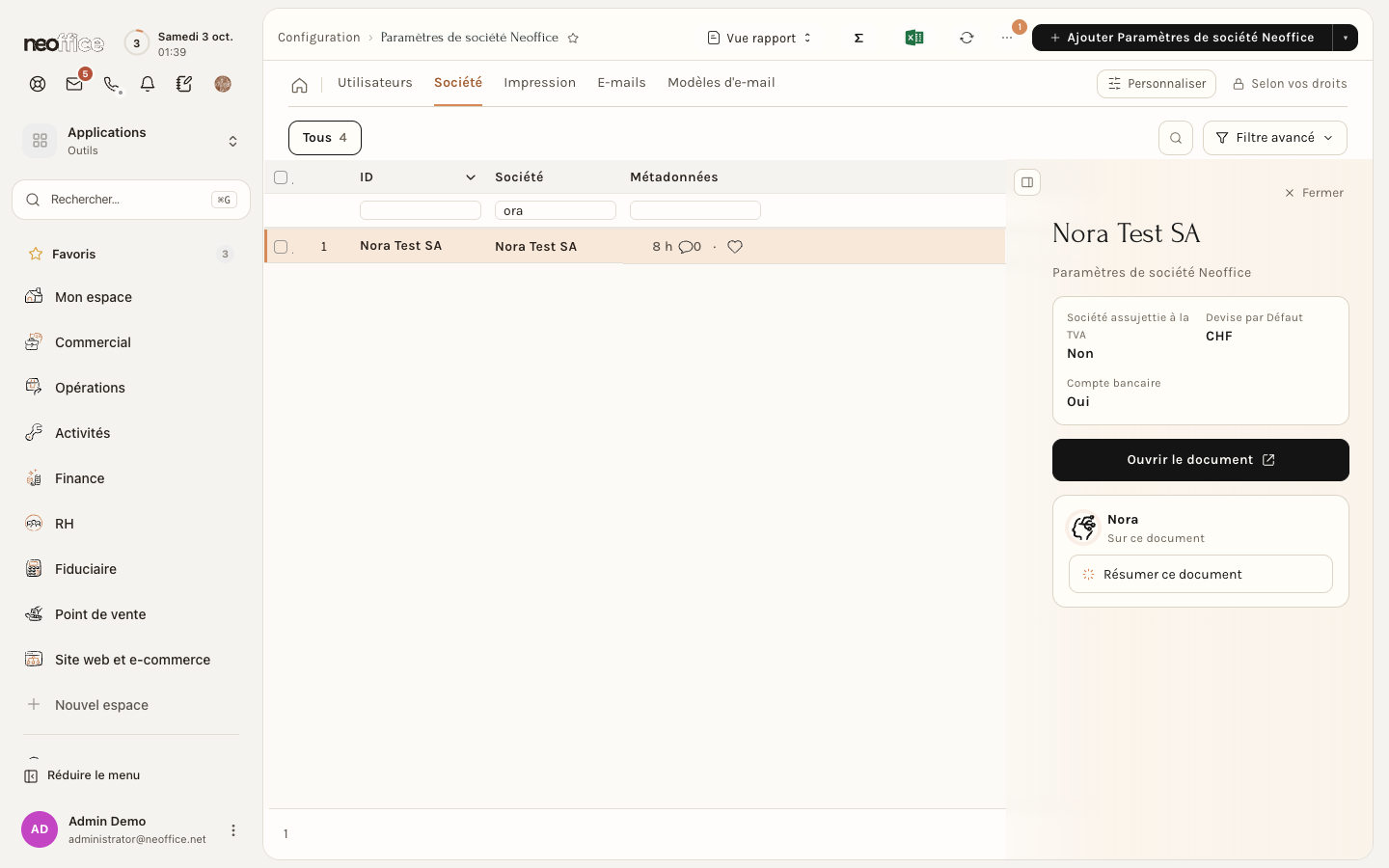Open the notifications bell
This screenshot has height=868, width=1389.
[x=148, y=84]
